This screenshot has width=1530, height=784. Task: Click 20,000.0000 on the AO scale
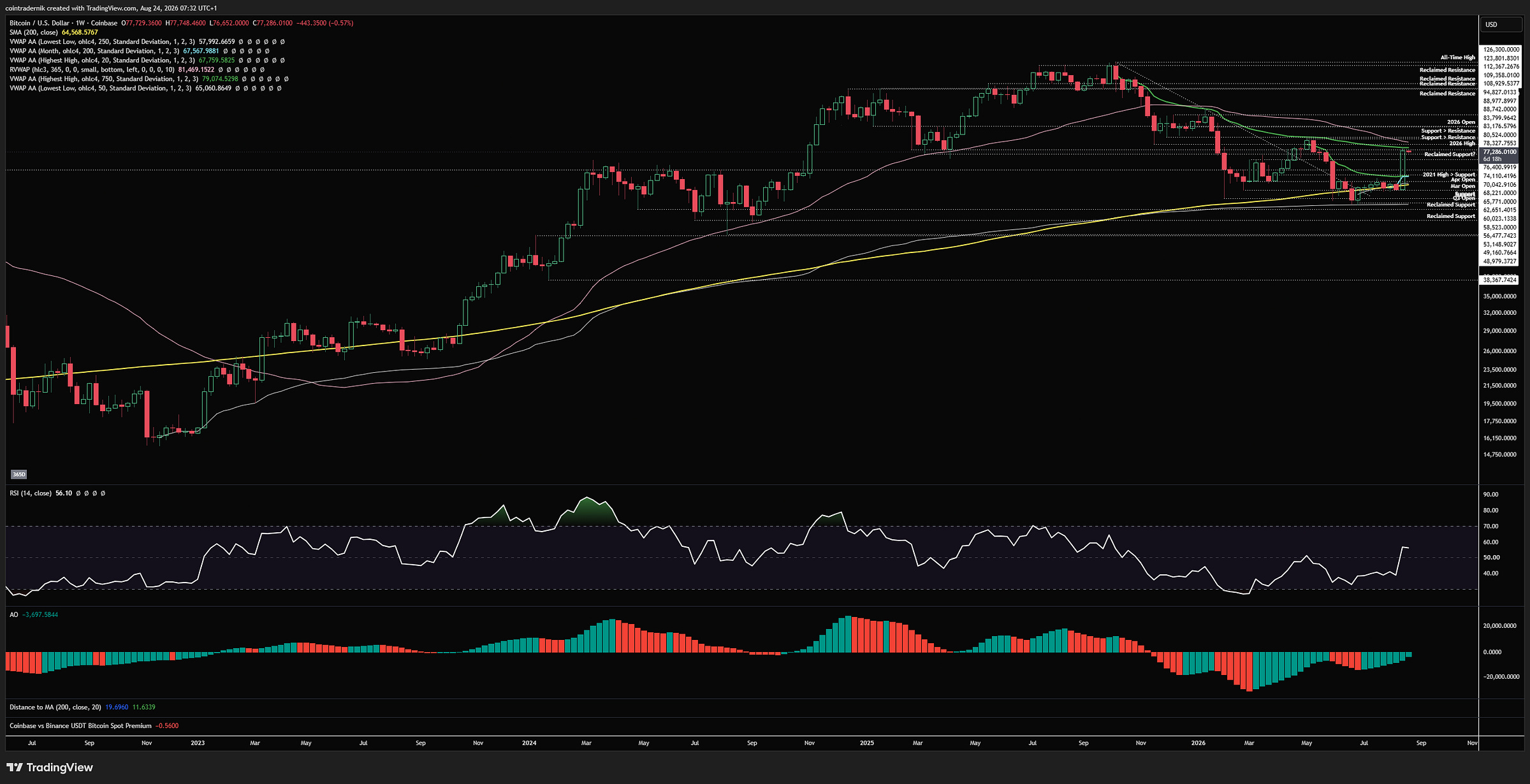click(x=1500, y=626)
